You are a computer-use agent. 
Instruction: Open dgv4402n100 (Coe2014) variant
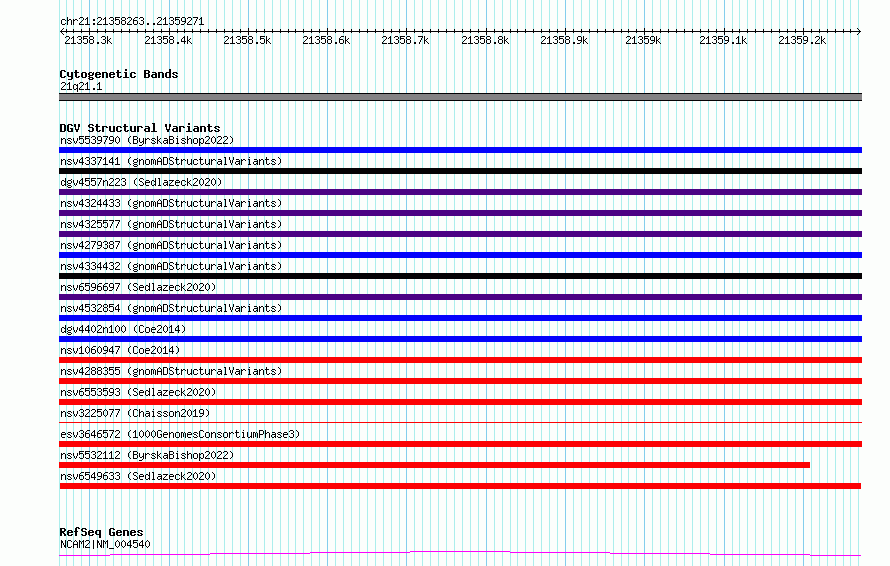click(x=123, y=329)
